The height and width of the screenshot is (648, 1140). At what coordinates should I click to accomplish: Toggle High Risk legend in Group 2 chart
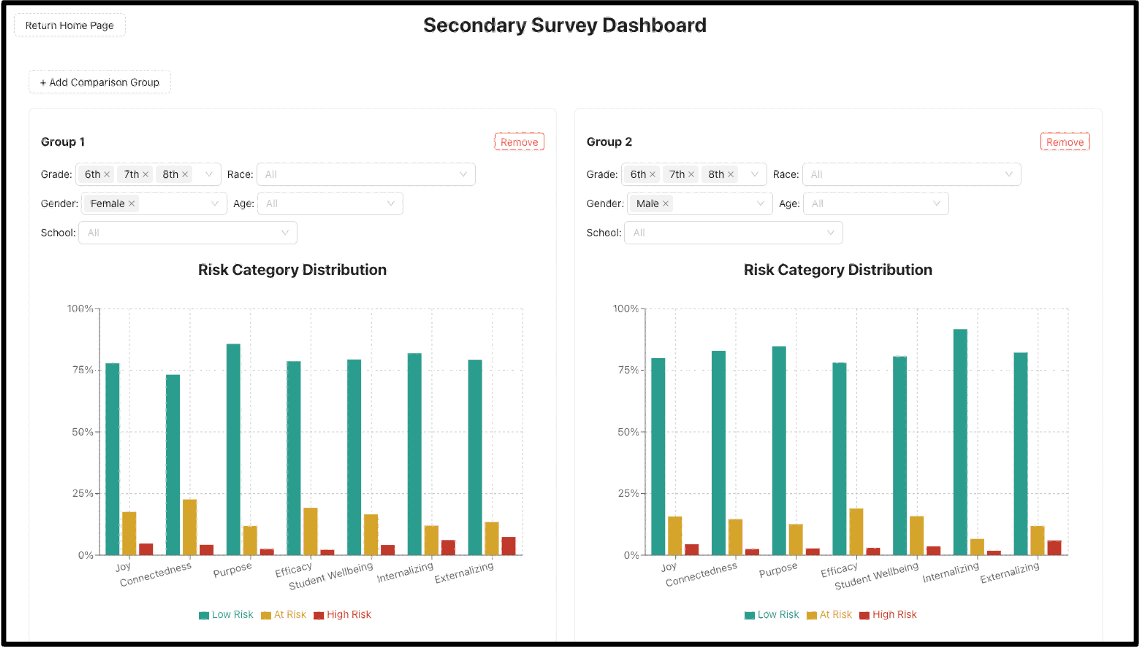[x=888, y=615]
